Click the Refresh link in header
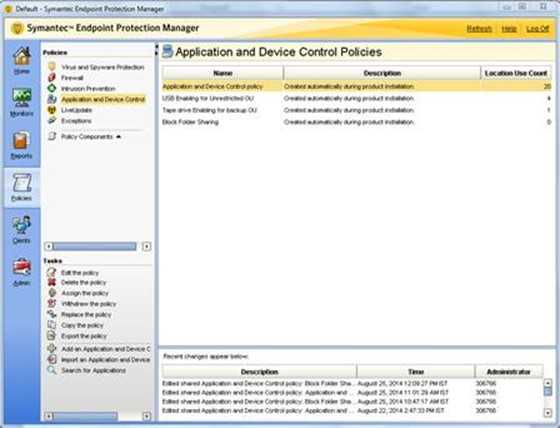560x428 pixels. point(479,29)
